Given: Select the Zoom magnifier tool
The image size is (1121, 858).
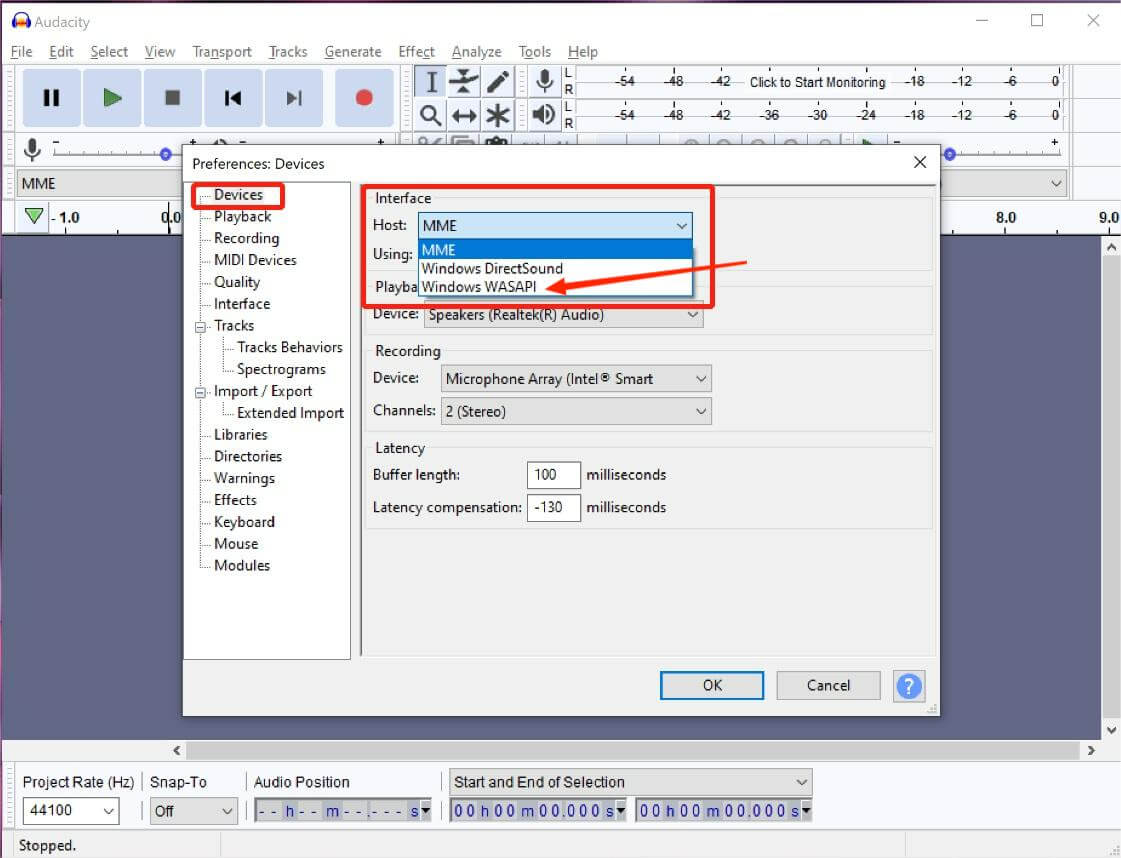Looking at the screenshot, I should 431,114.
